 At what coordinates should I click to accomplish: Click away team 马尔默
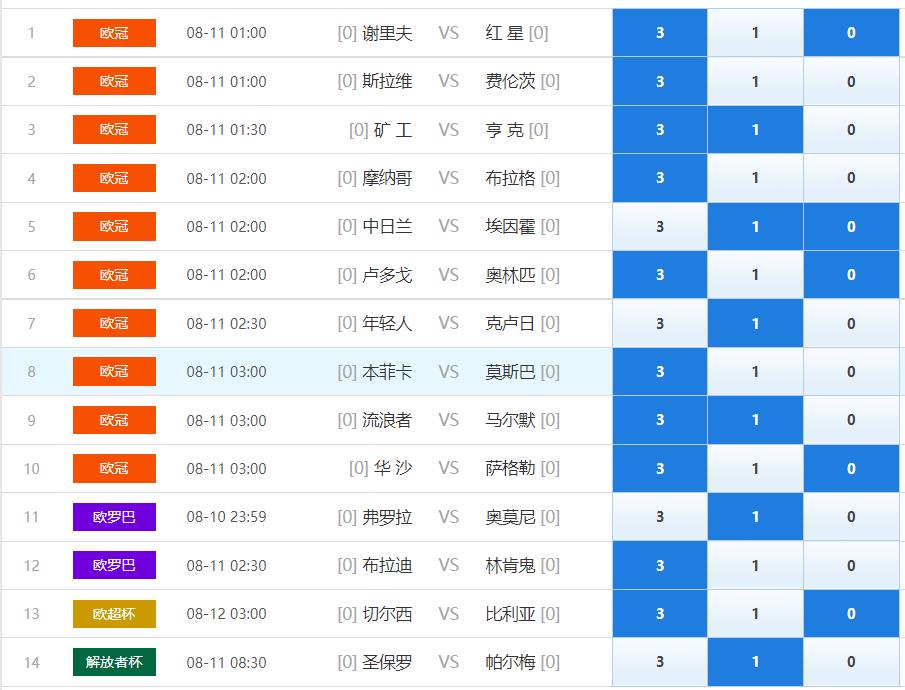click(511, 420)
